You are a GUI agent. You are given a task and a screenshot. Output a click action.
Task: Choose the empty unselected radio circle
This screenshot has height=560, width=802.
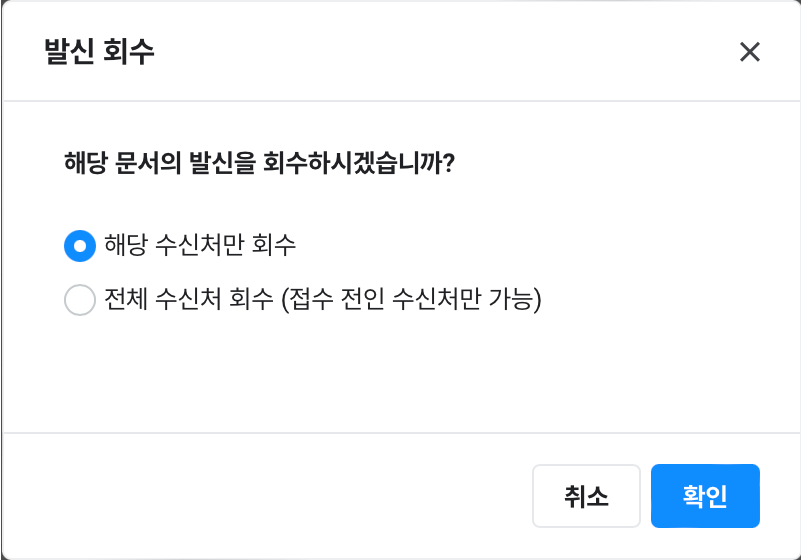click(80, 300)
